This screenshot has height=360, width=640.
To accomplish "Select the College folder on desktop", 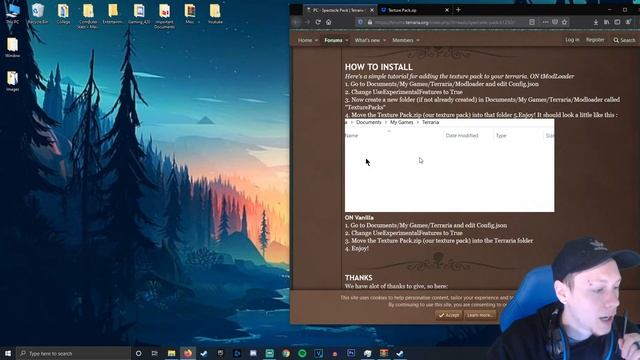I will click(63, 13).
